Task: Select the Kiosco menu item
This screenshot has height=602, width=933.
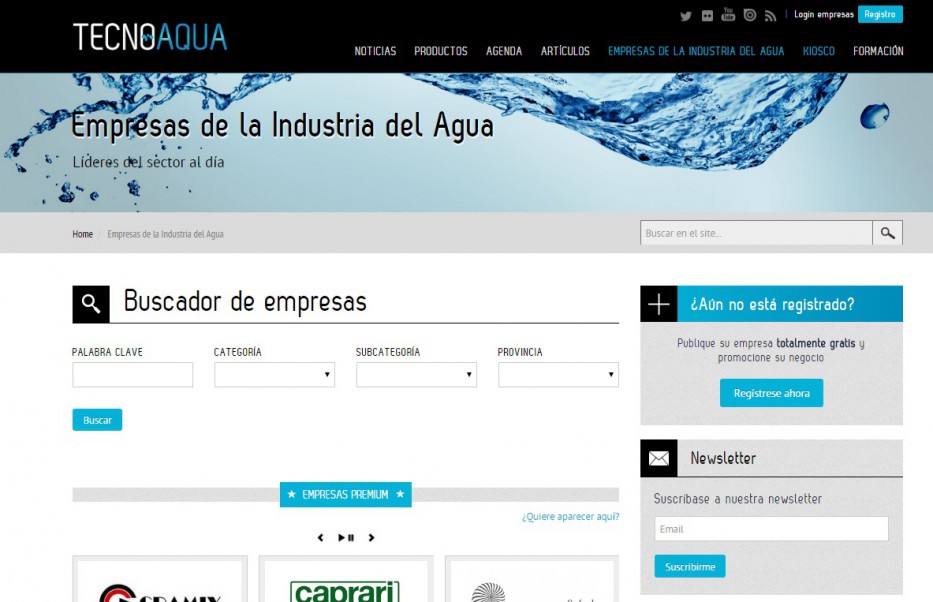Action: tap(818, 51)
